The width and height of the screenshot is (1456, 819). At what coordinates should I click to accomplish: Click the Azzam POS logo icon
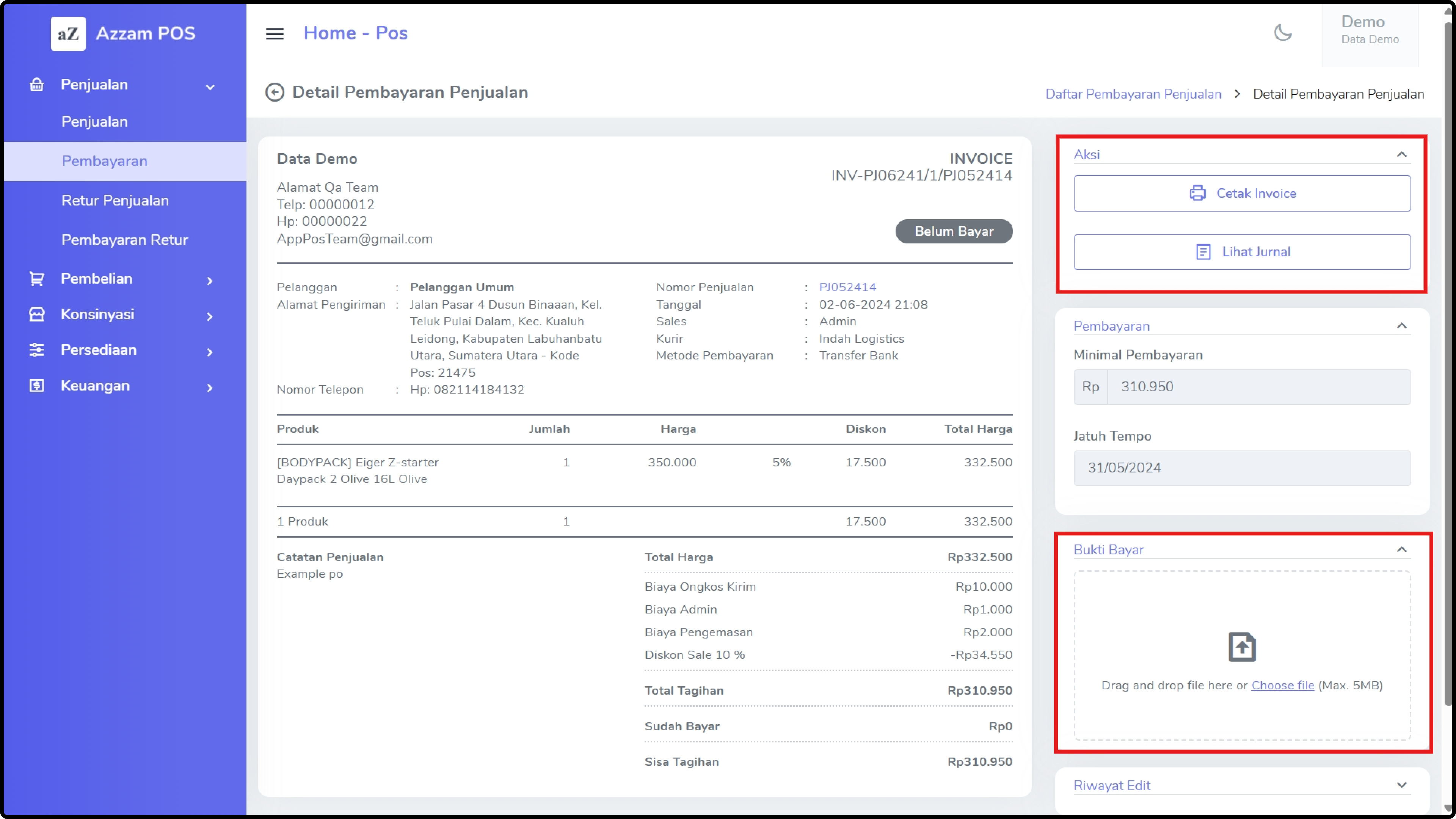[68, 33]
